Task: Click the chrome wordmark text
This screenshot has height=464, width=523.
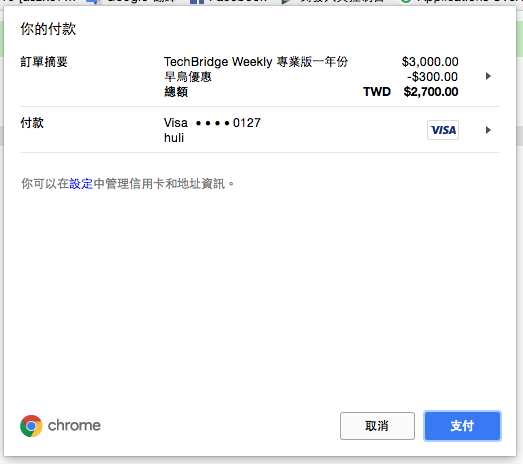Action: point(74,426)
